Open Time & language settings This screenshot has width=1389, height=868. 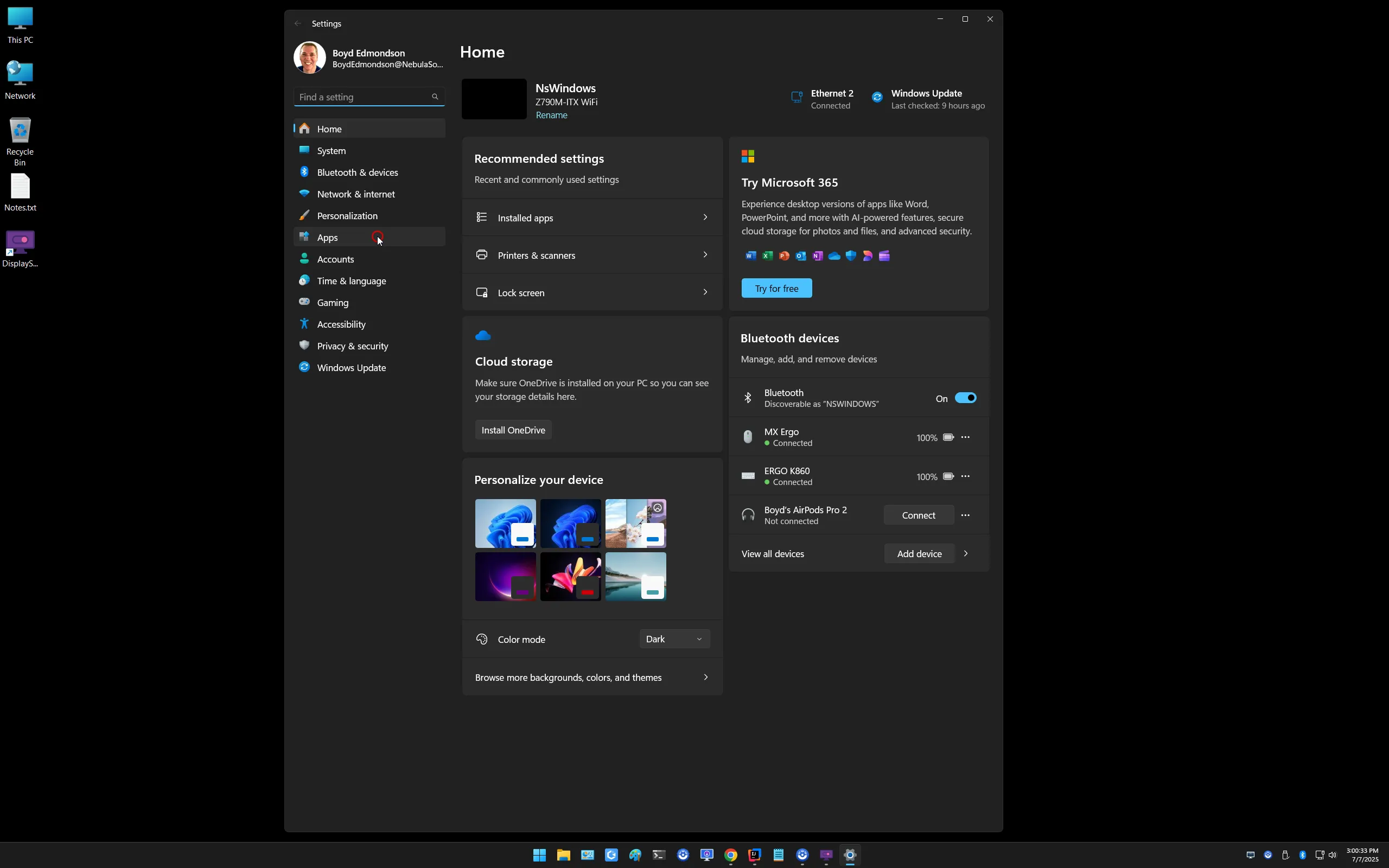(x=369, y=280)
